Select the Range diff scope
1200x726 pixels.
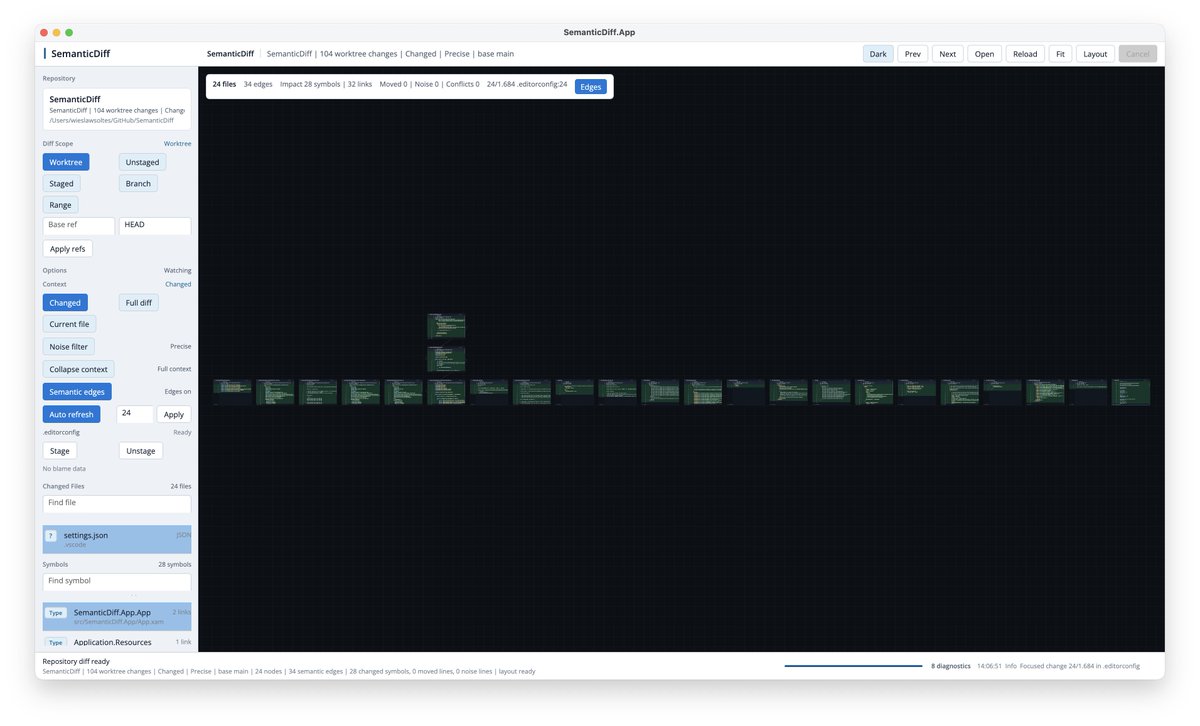pyautogui.click(x=60, y=204)
